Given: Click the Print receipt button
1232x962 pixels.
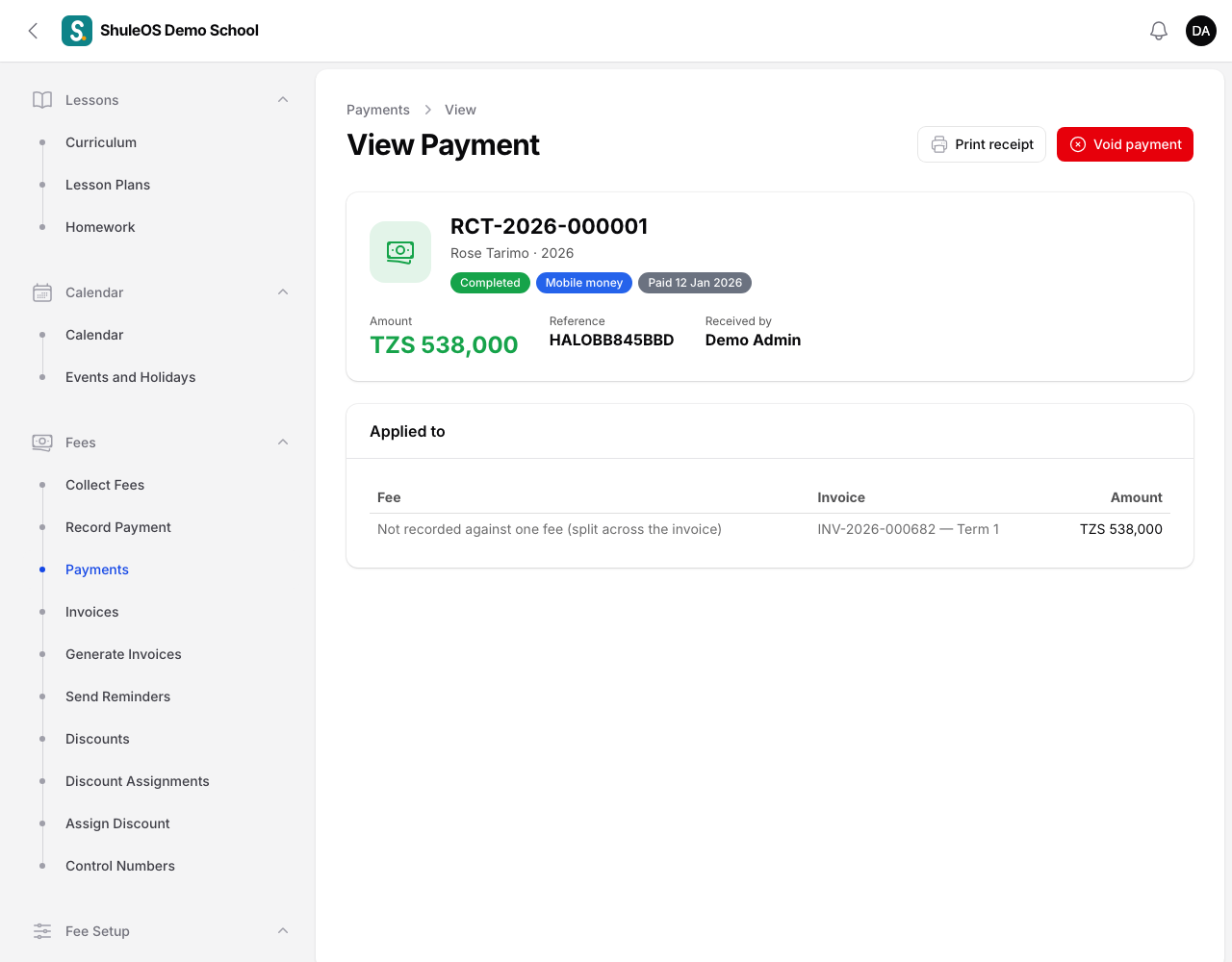Looking at the screenshot, I should coord(982,144).
